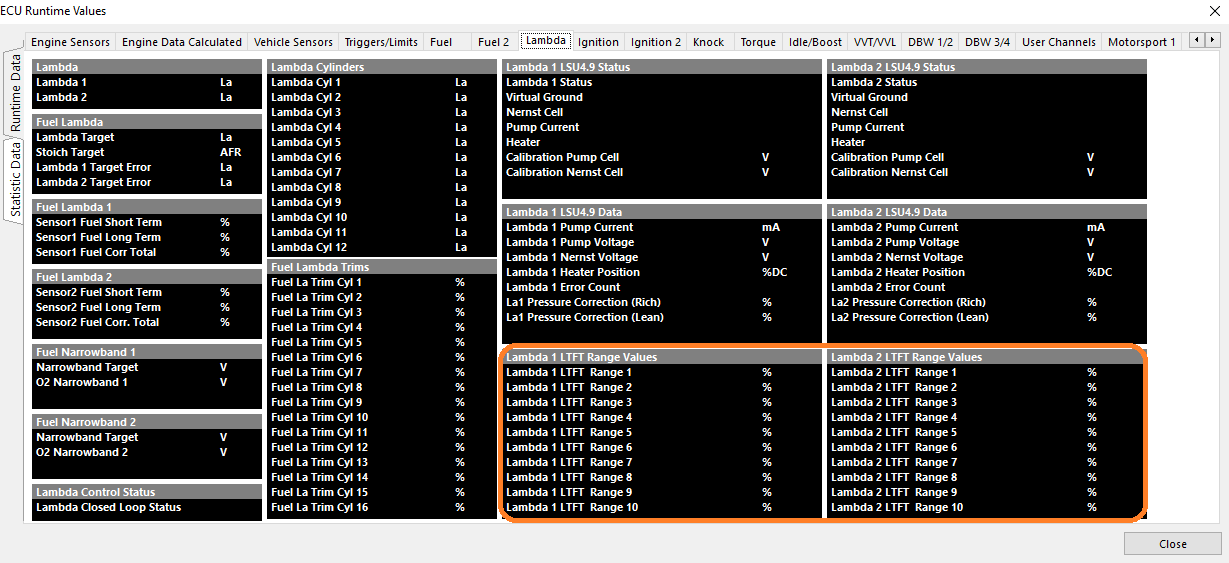The image size is (1229, 563).
Task: Click Fuel La Trim Cyl 1 row
Action: click(382, 282)
